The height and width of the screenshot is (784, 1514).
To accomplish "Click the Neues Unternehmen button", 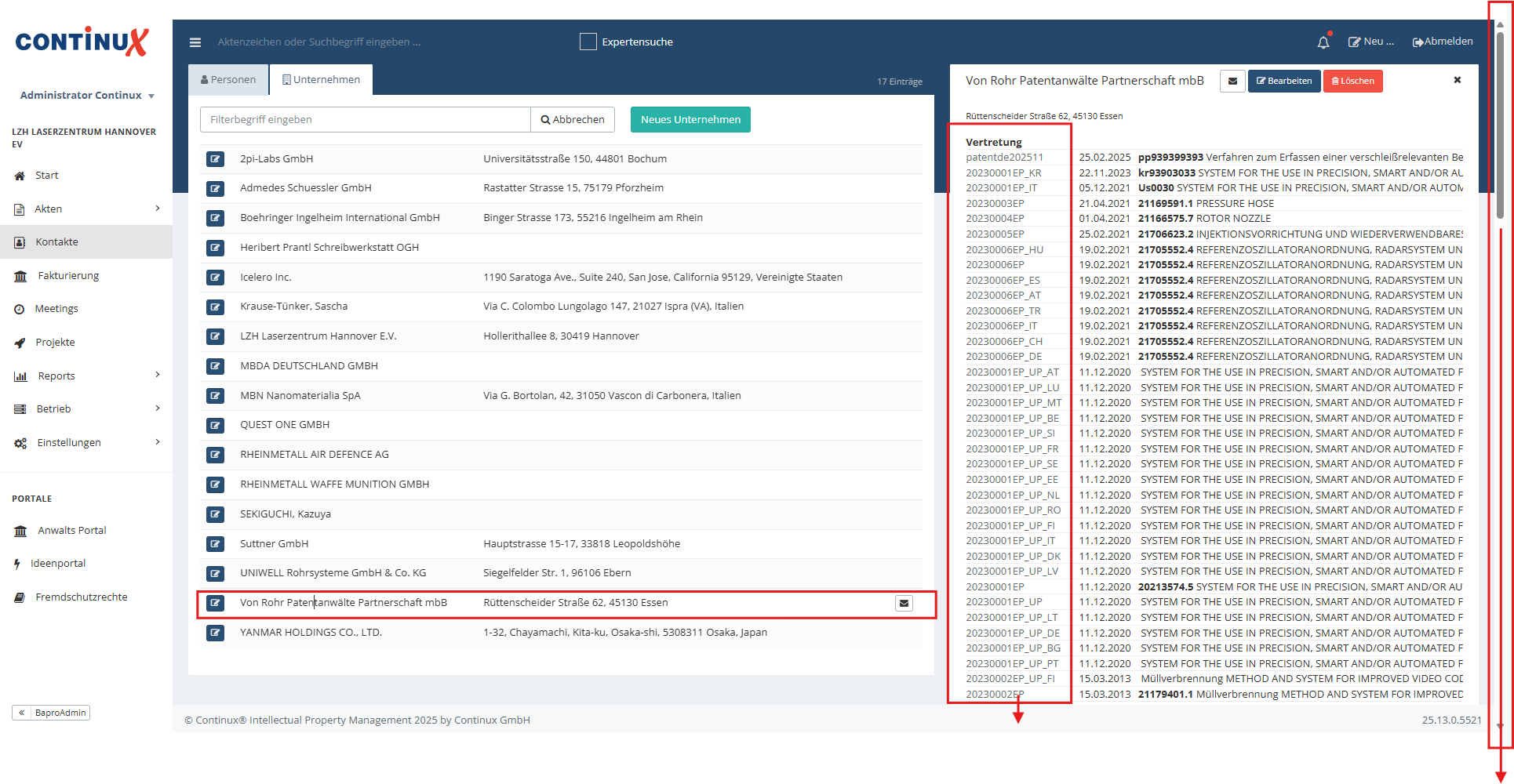I will click(690, 120).
